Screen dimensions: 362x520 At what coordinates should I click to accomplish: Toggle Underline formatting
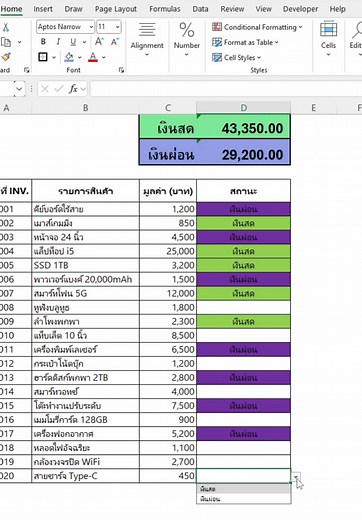[x=73, y=42]
